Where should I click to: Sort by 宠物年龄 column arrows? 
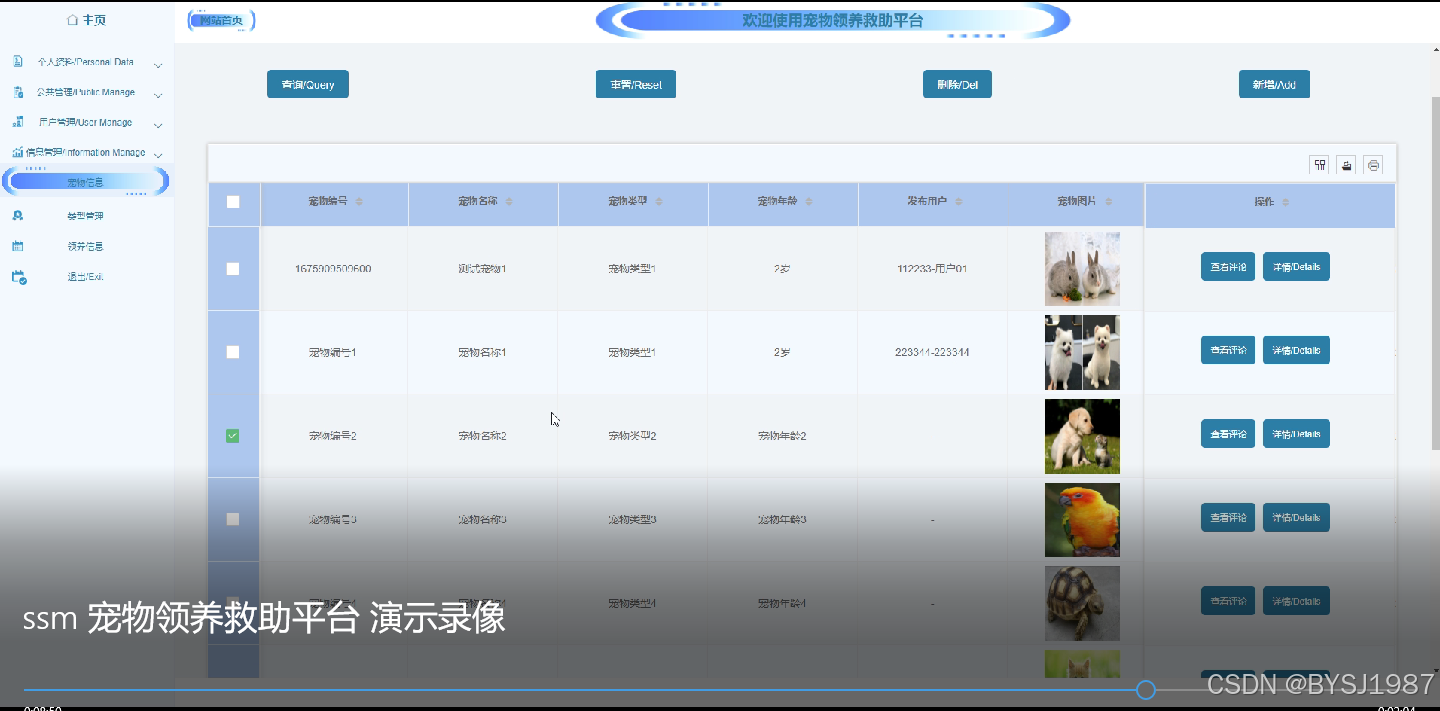tap(809, 202)
